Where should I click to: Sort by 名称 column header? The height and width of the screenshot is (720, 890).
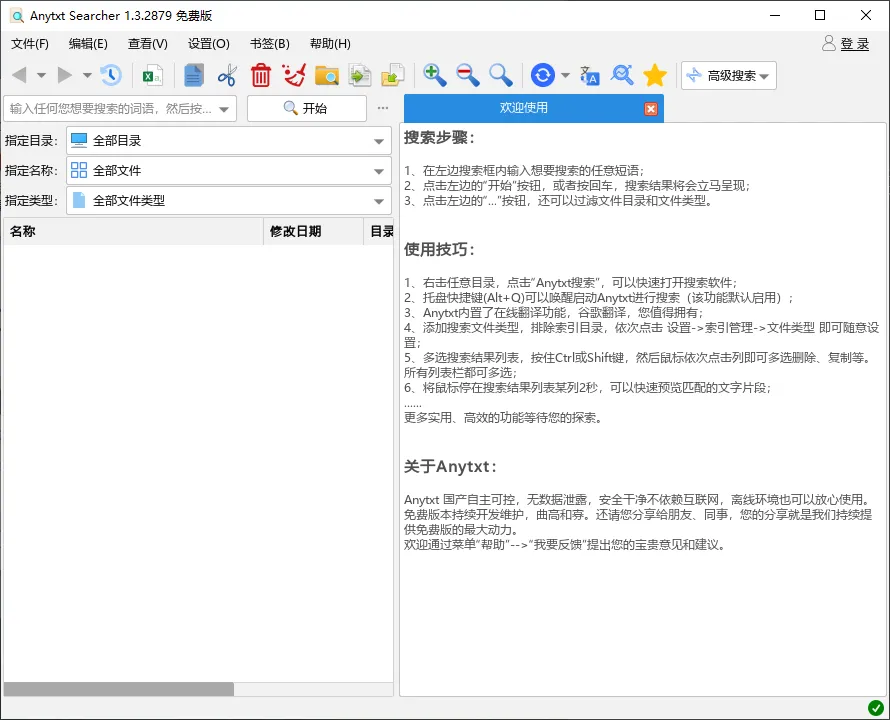point(133,231)
